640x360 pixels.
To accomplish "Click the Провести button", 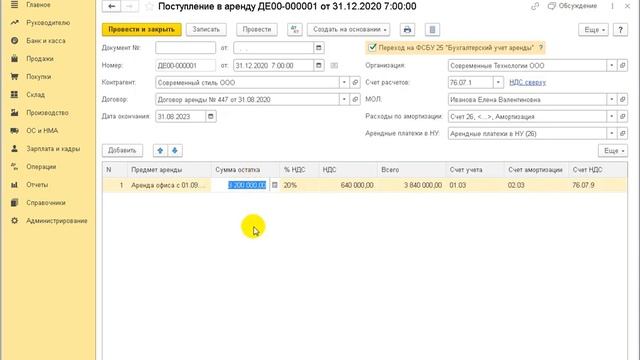I will pos(257,29).
